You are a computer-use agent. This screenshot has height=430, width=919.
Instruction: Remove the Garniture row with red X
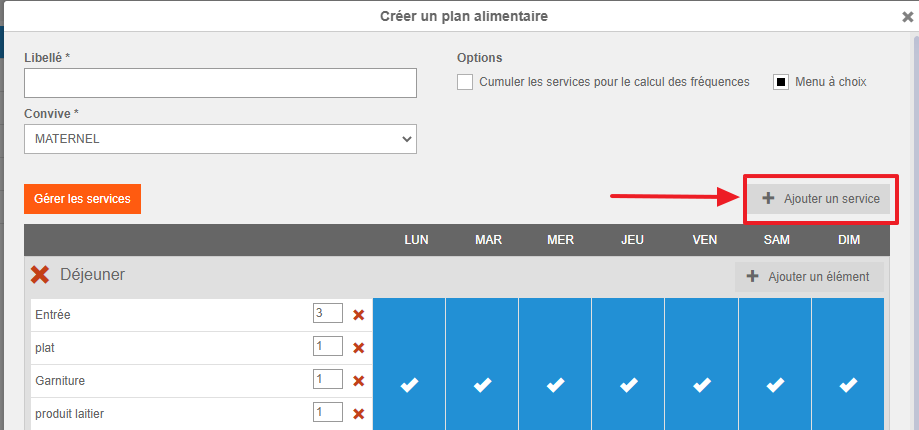pyautogui.click(x=359, y=381)
